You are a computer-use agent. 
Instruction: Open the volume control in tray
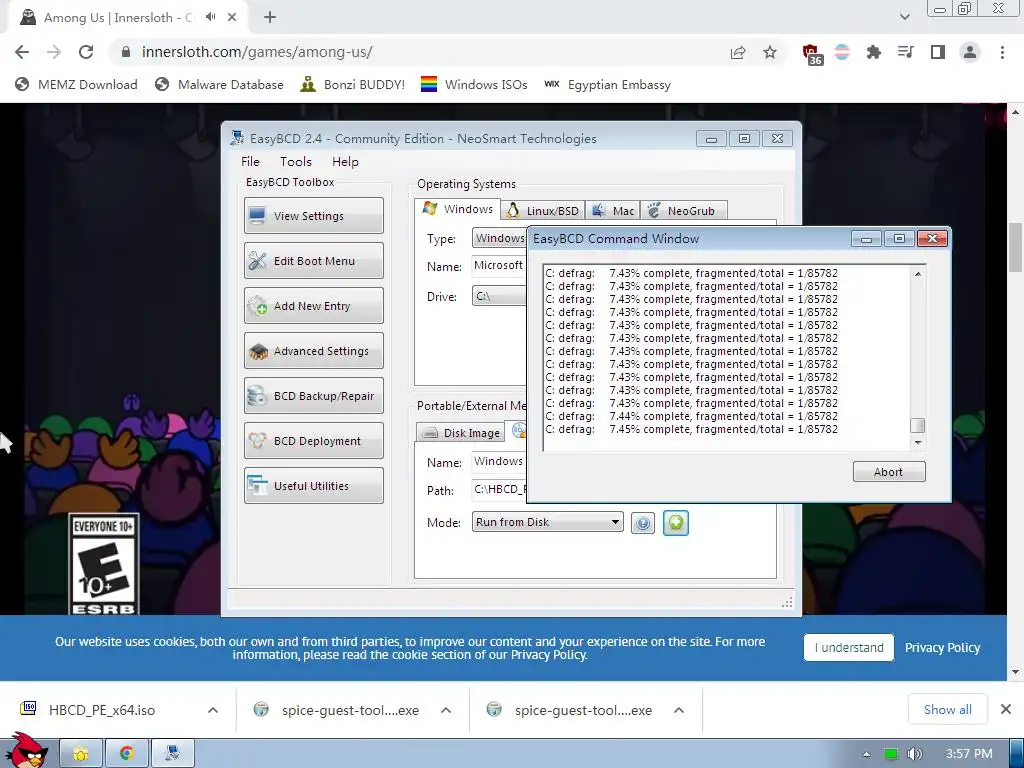(915, 754)
